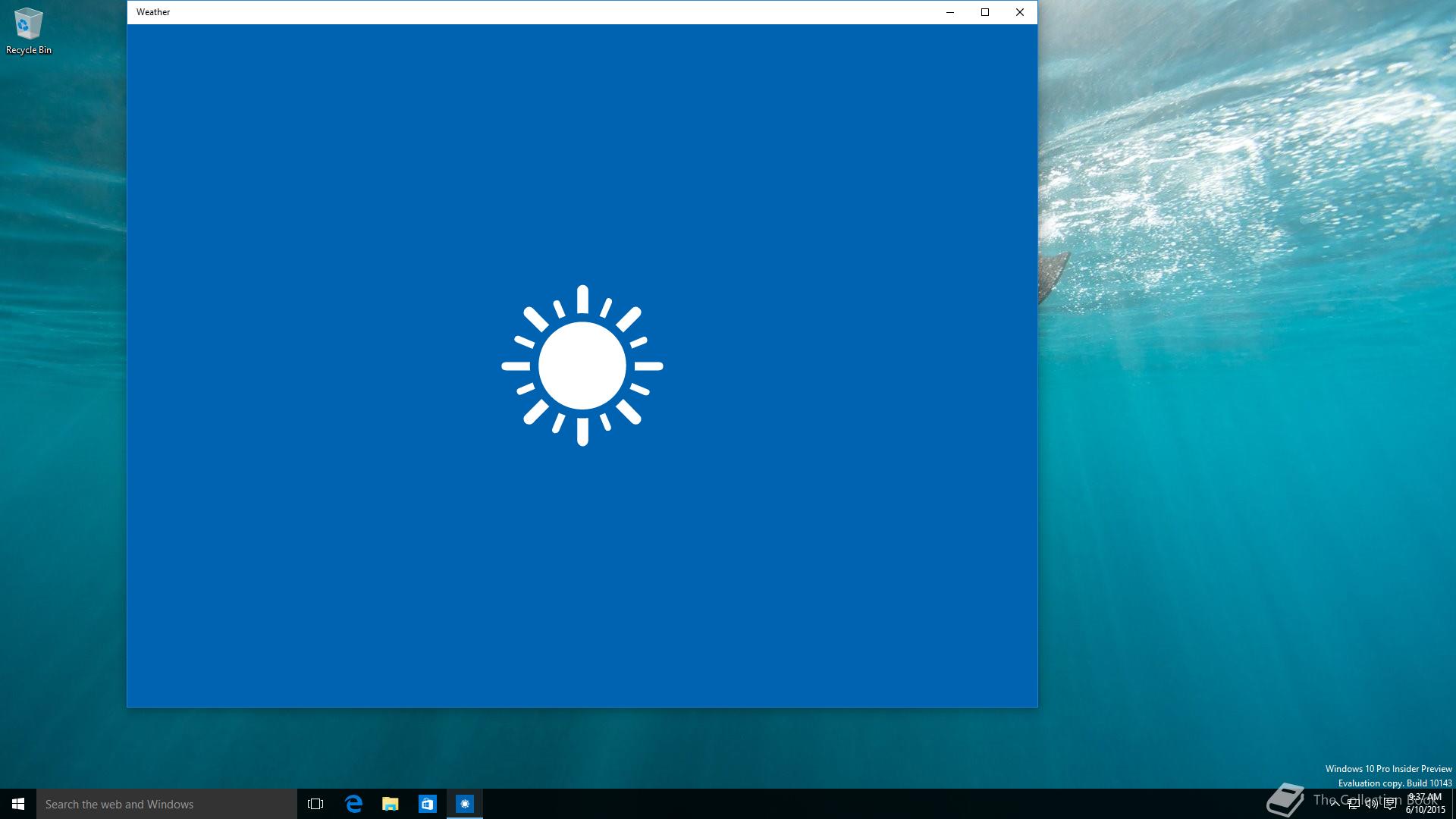The width and height of the screenshot is (1456, 819).
Task: Open the Recycle Bin desktop icon
Action: 28,30
